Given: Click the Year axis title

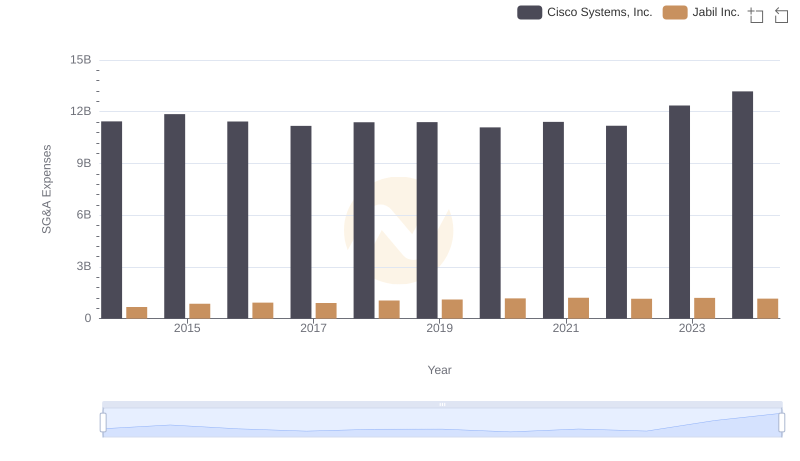Looking at the screenshot, I should 440,370.
